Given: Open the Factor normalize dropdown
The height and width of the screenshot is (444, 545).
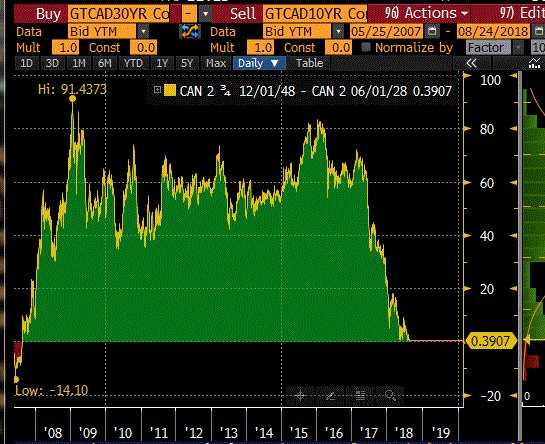Looking at the screenshot, I should (x=518, y=47).
